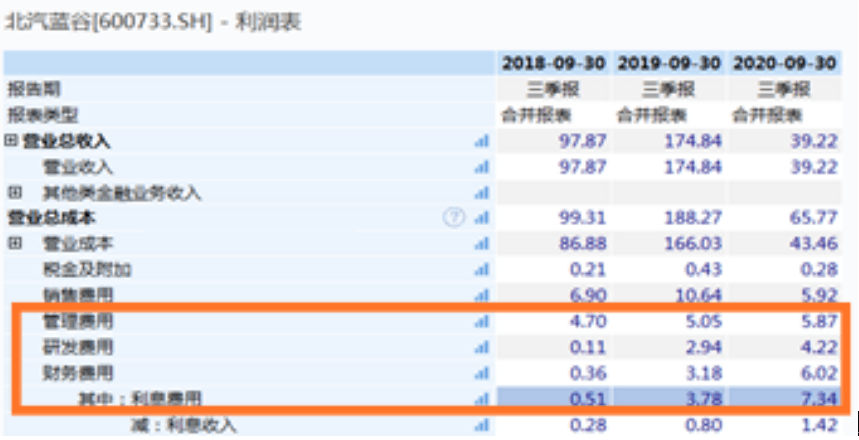Click chart icon for 管理费用
The height and width of the screenshot is (440, 859).
coord(480,322)
